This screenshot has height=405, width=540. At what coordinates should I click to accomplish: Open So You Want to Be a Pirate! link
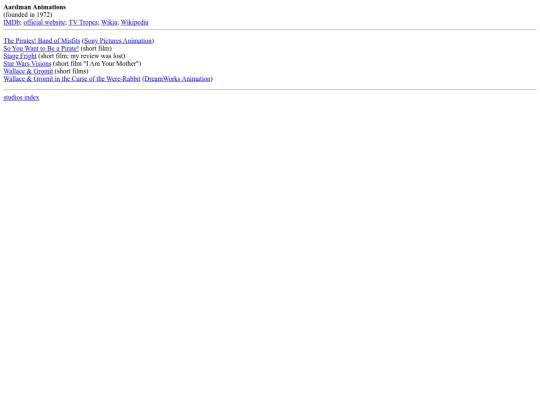point(41,48)
